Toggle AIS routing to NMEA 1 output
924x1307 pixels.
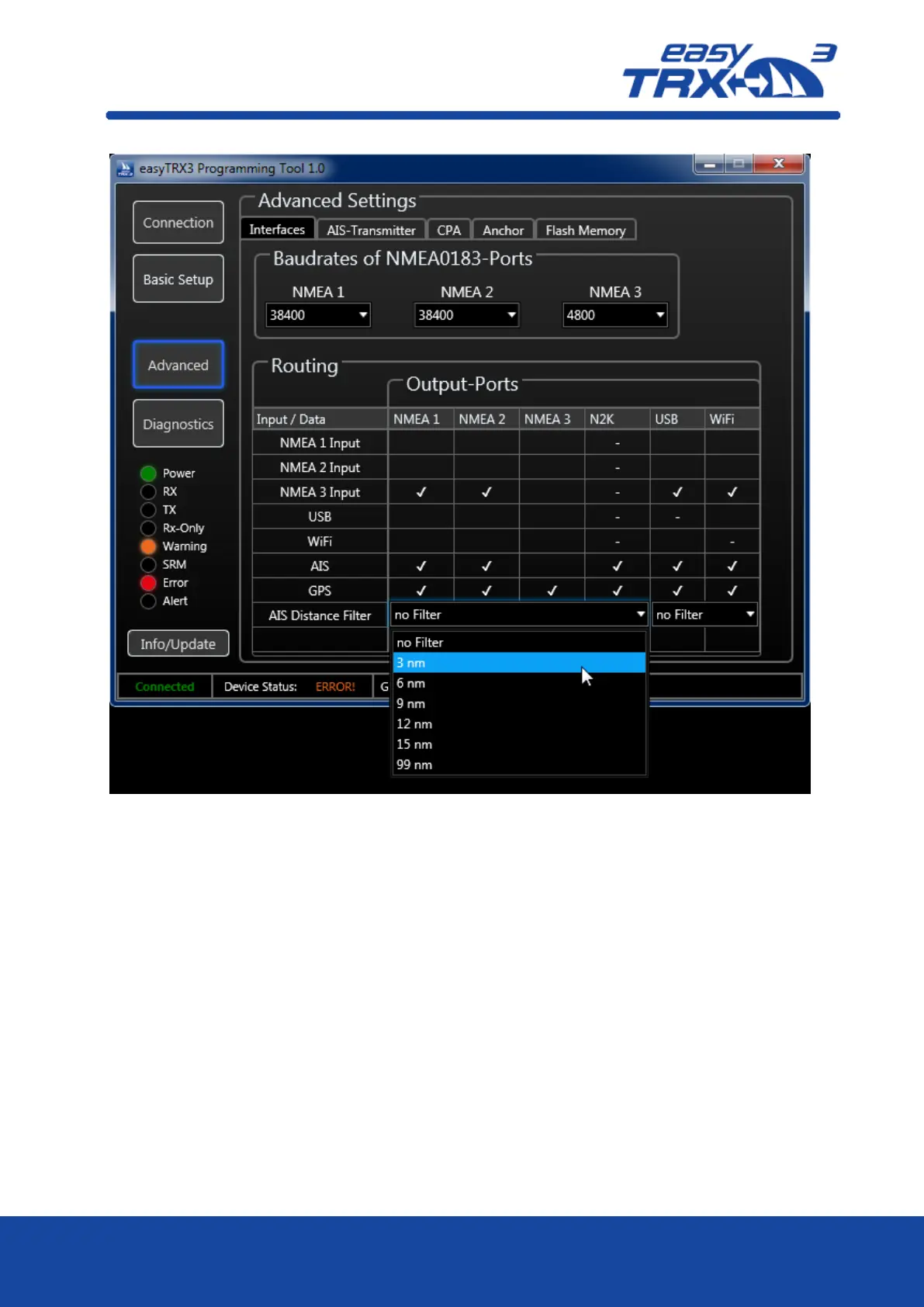click(421, 566)
